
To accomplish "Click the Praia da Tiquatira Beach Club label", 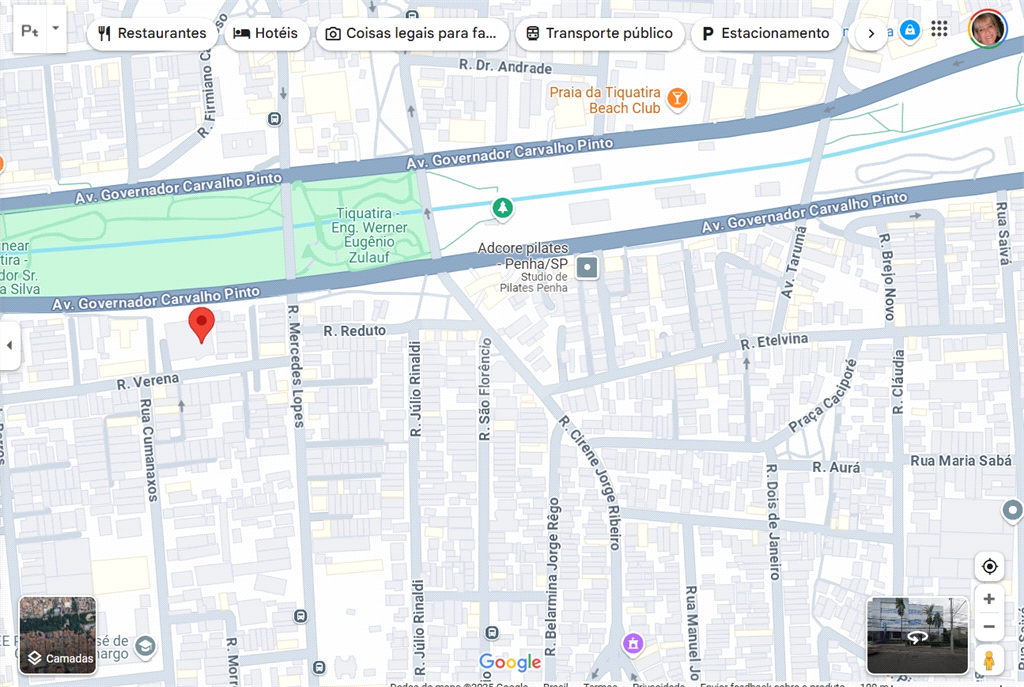I will pos(605,100).
